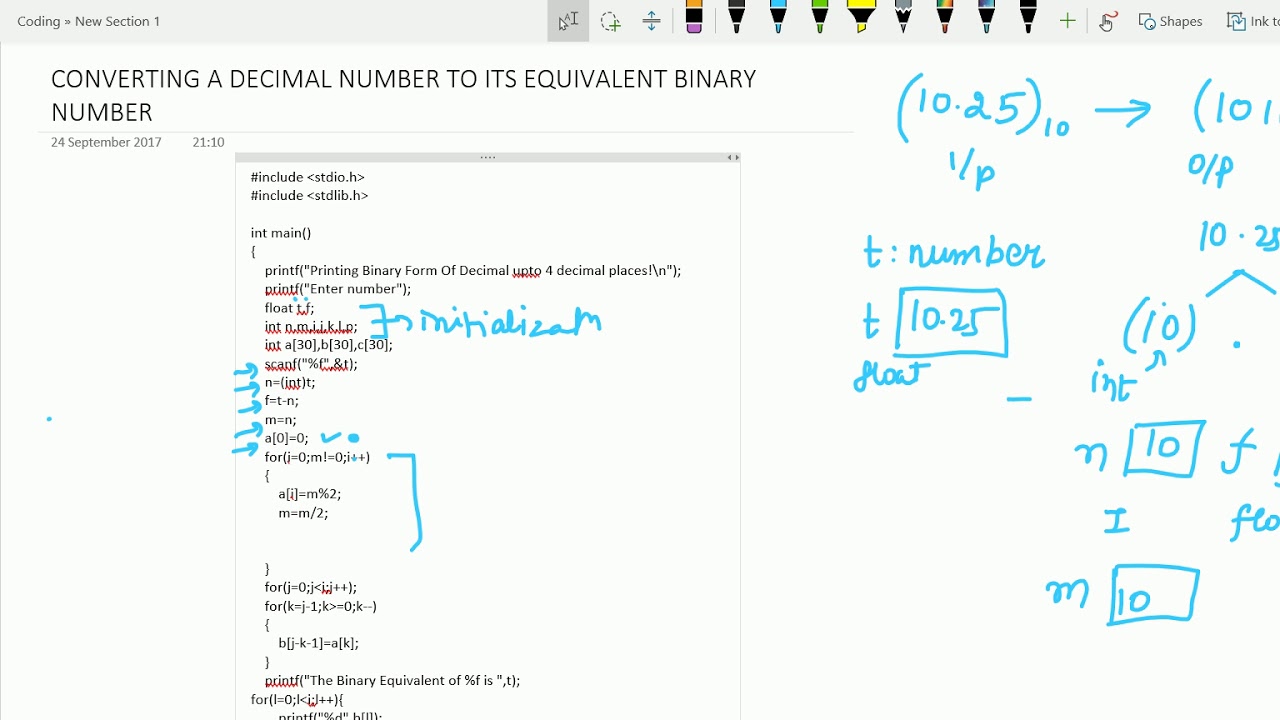Click line '#include <stdio.h>'
This screenshot has width=1280, height=720.
tap(308, 177)
